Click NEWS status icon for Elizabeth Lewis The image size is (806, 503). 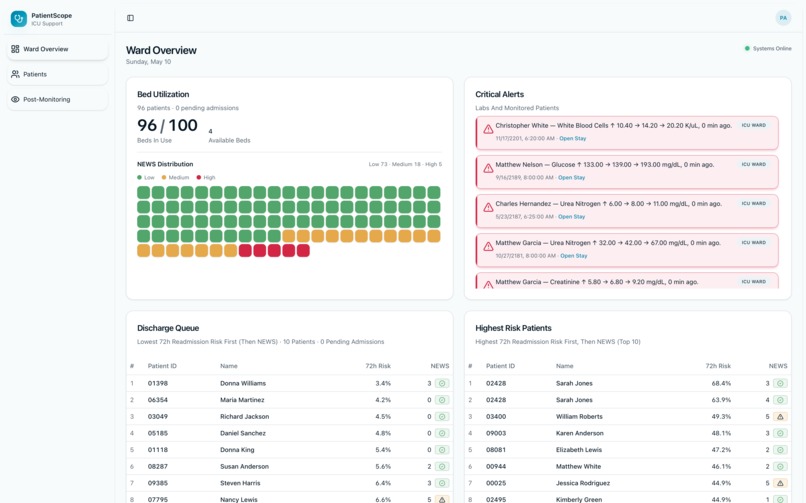point(780,450)
